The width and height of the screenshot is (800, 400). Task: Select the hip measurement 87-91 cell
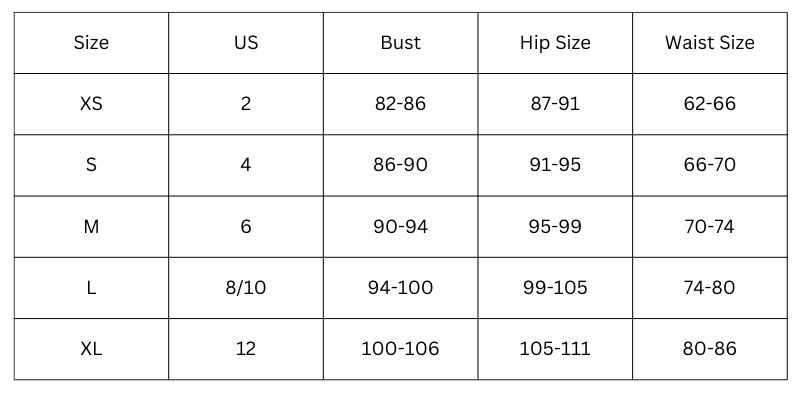point(555,104)
